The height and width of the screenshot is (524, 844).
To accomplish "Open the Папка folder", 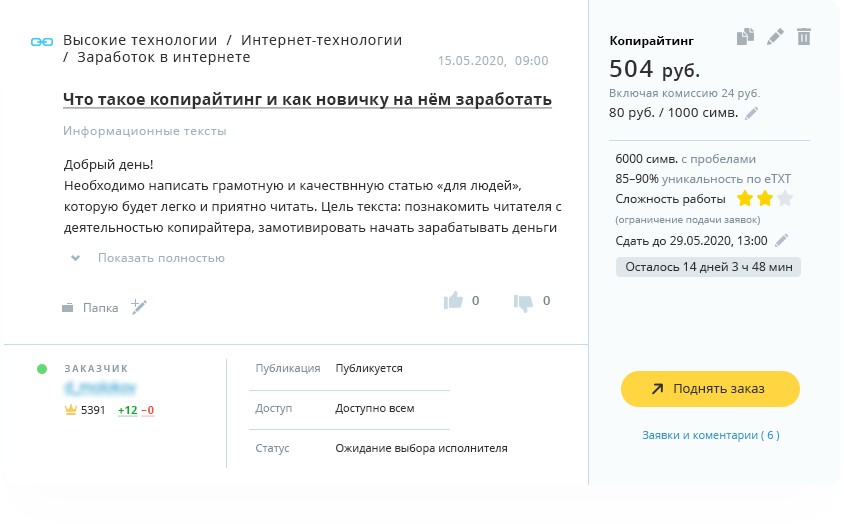I will (x=99, y=308).
